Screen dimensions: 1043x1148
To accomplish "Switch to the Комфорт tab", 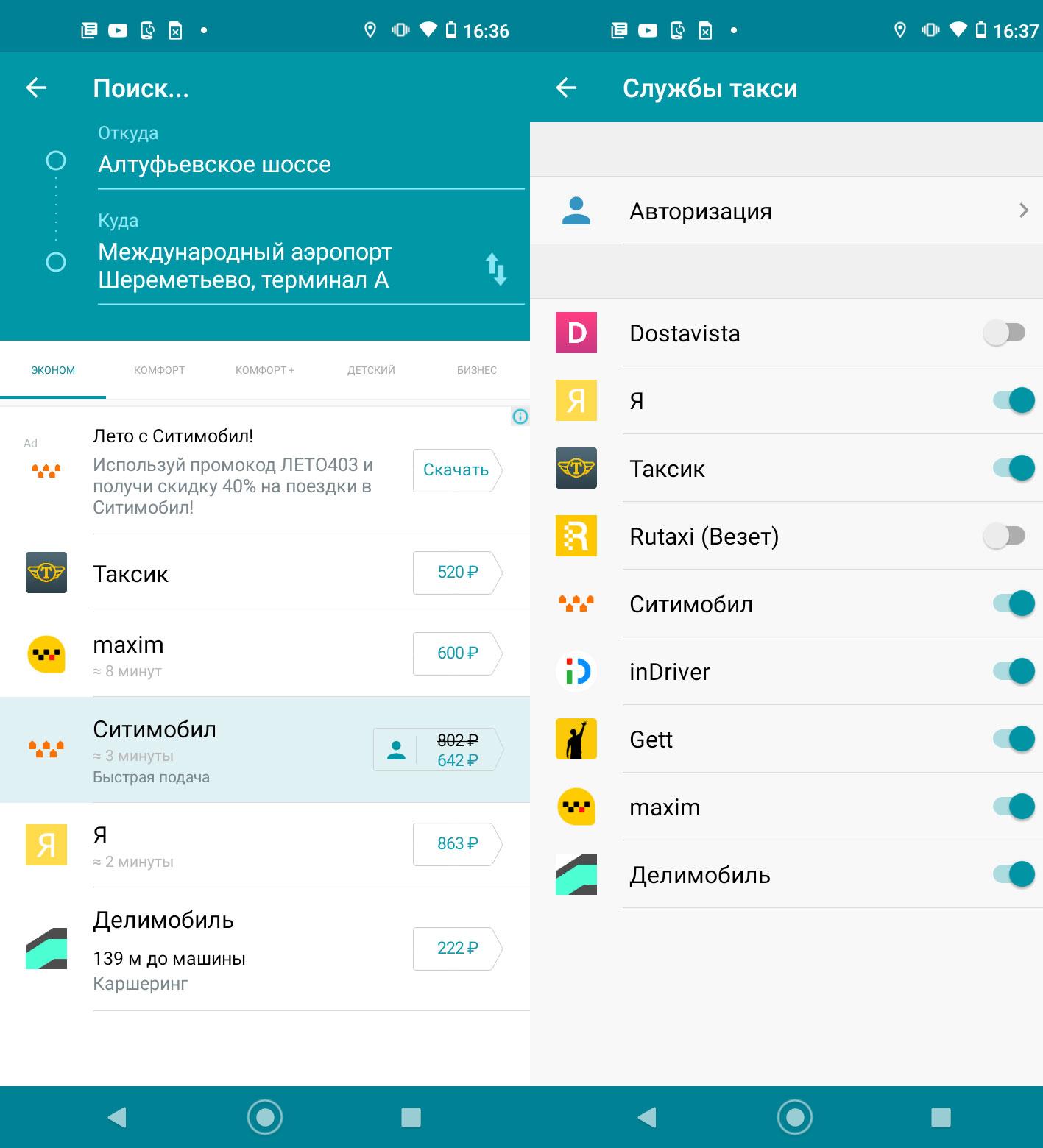I will point(159,370).
